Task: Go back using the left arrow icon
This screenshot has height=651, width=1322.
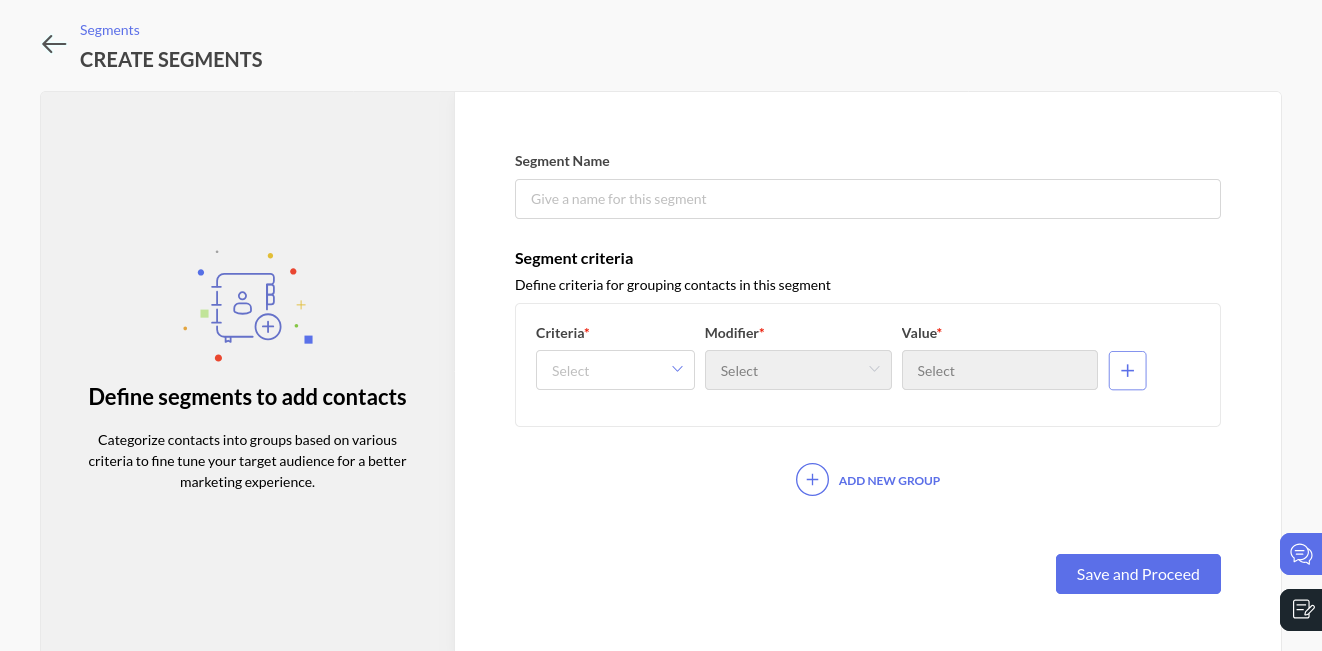Action: (x=54, y=44)
